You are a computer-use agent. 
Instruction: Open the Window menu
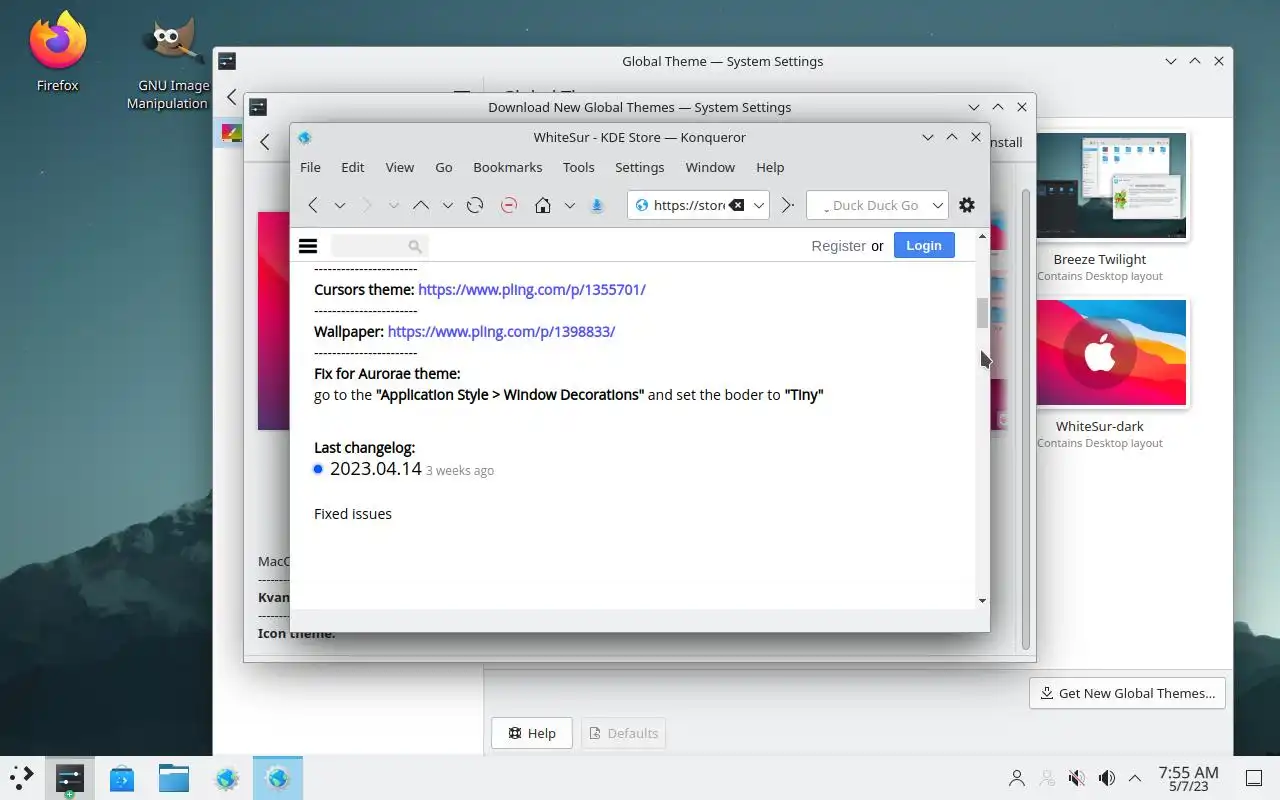tap(710, 167)
